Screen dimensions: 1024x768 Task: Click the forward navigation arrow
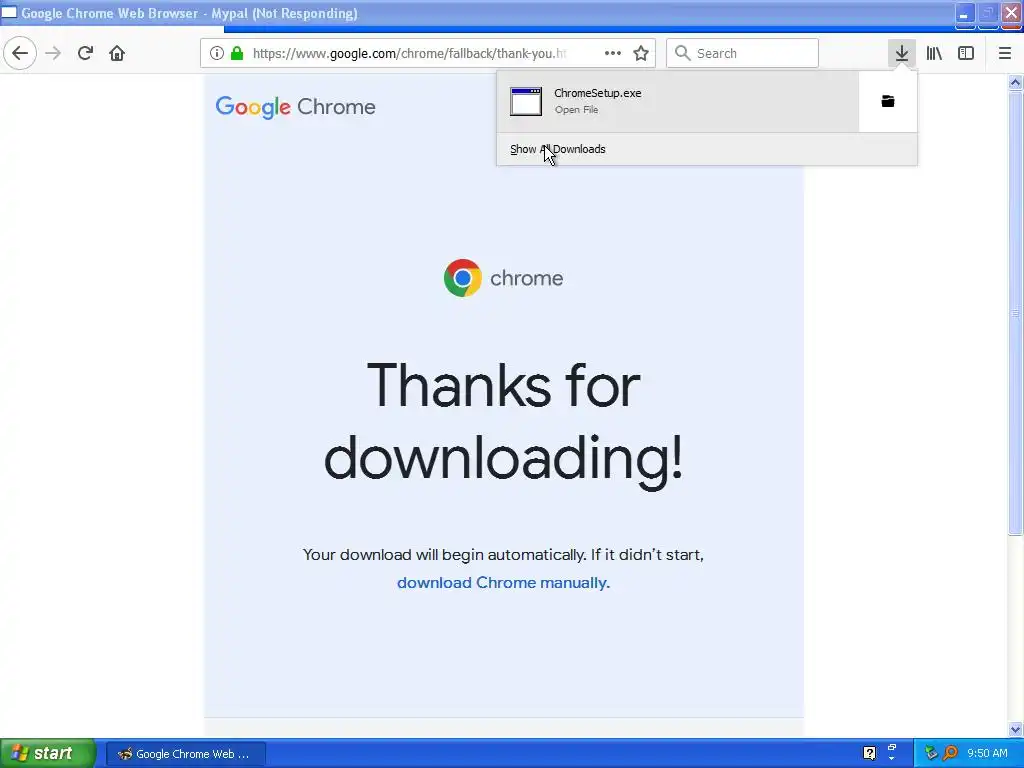[53, 53]
